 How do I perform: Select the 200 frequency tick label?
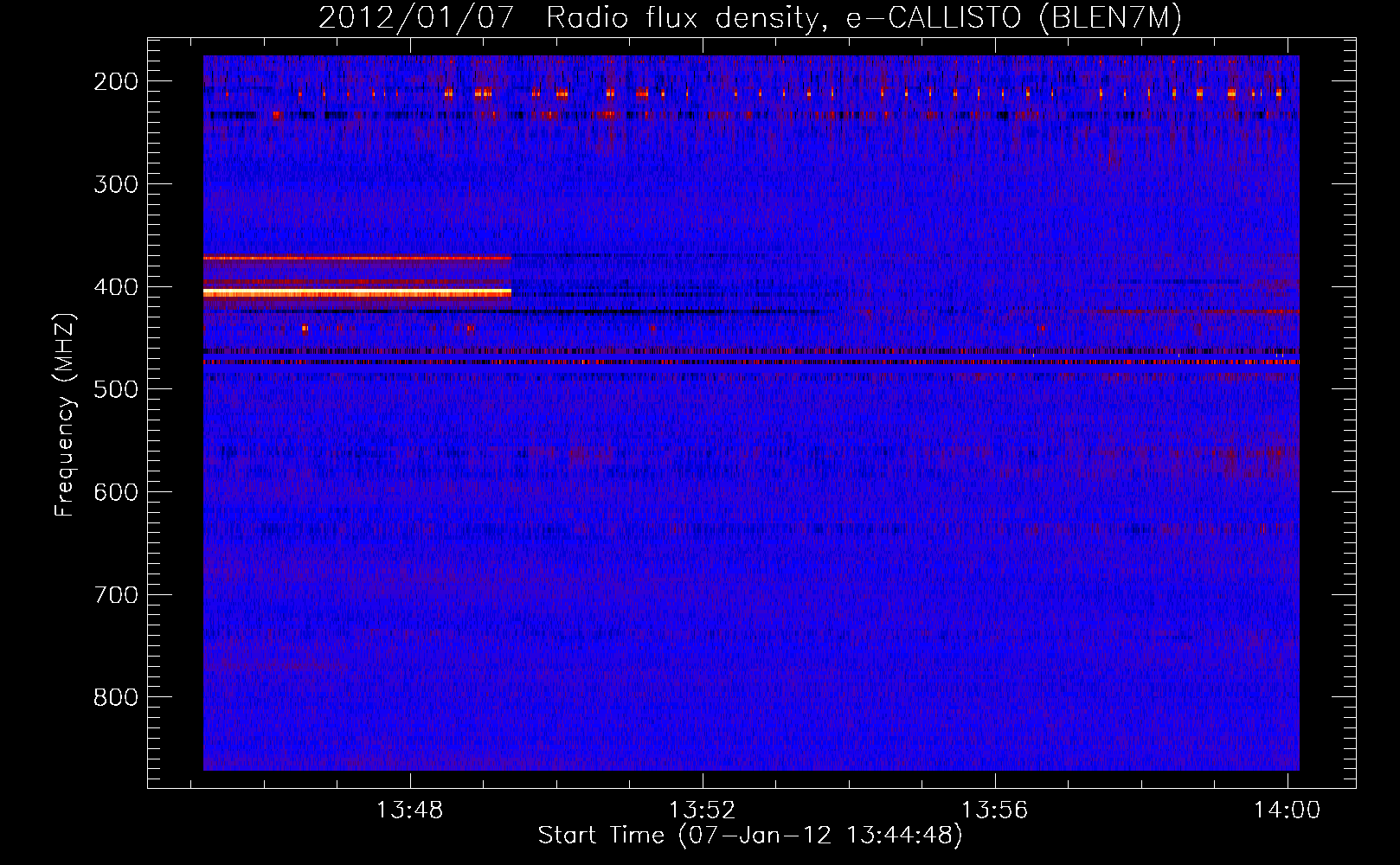(116, 81)
